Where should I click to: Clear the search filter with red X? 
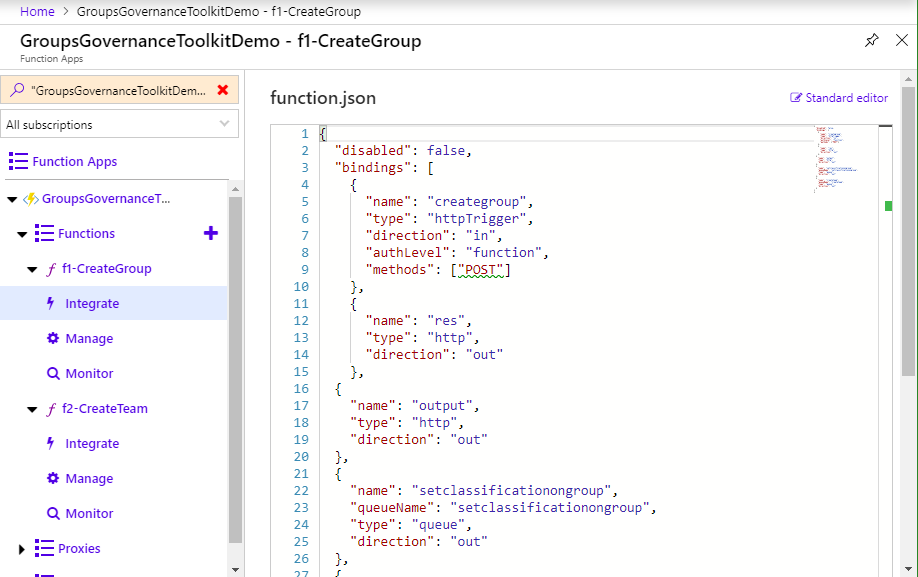tap(222, 90)
